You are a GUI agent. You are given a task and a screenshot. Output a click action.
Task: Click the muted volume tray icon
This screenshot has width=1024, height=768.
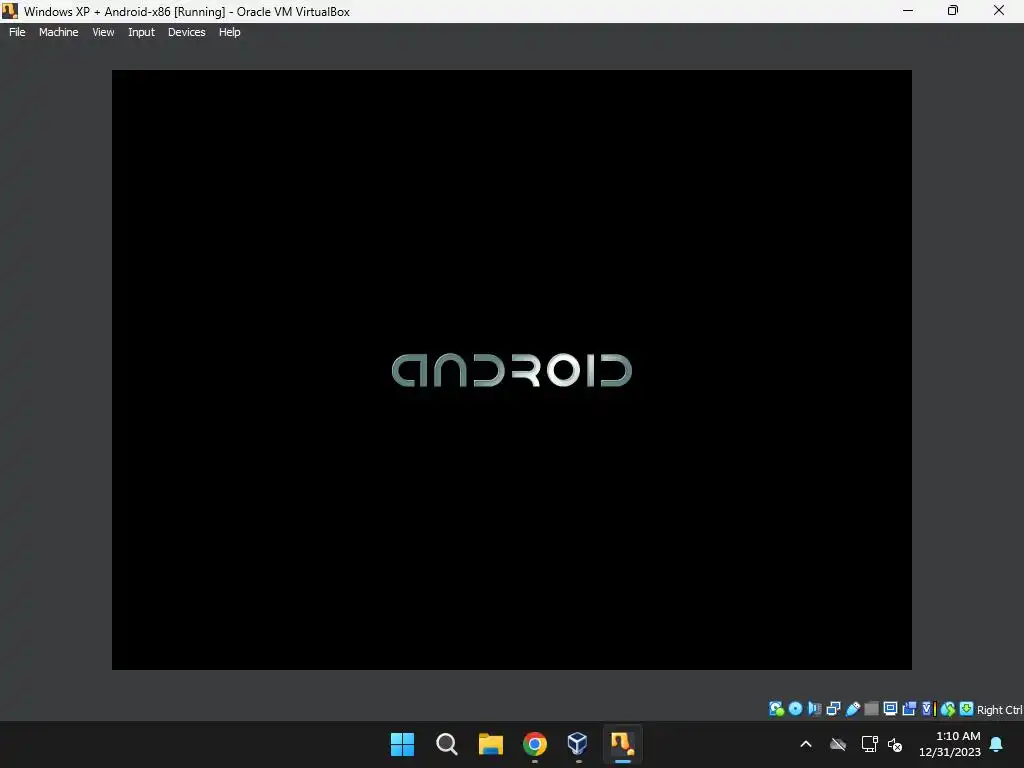895,744
